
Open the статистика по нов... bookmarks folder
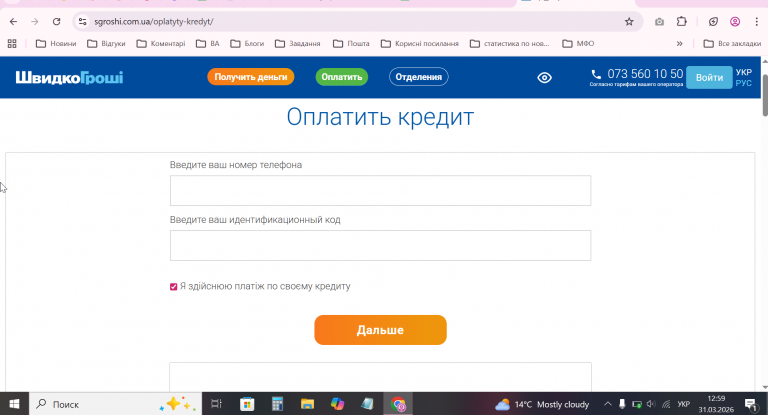pos(509,44)
